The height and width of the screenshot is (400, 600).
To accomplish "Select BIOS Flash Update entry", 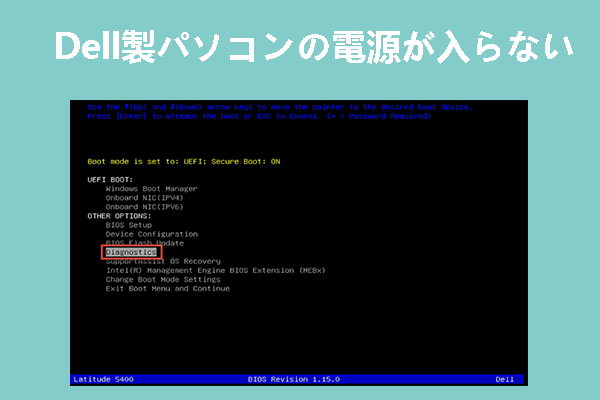I will click(145, 243).
